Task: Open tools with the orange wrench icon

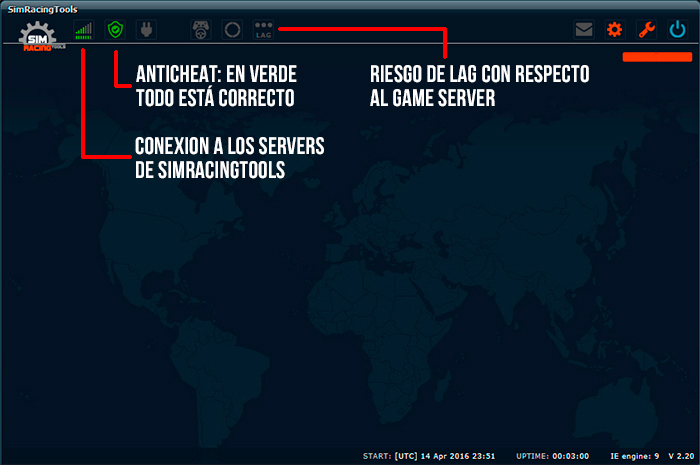Action: point(647,31)
